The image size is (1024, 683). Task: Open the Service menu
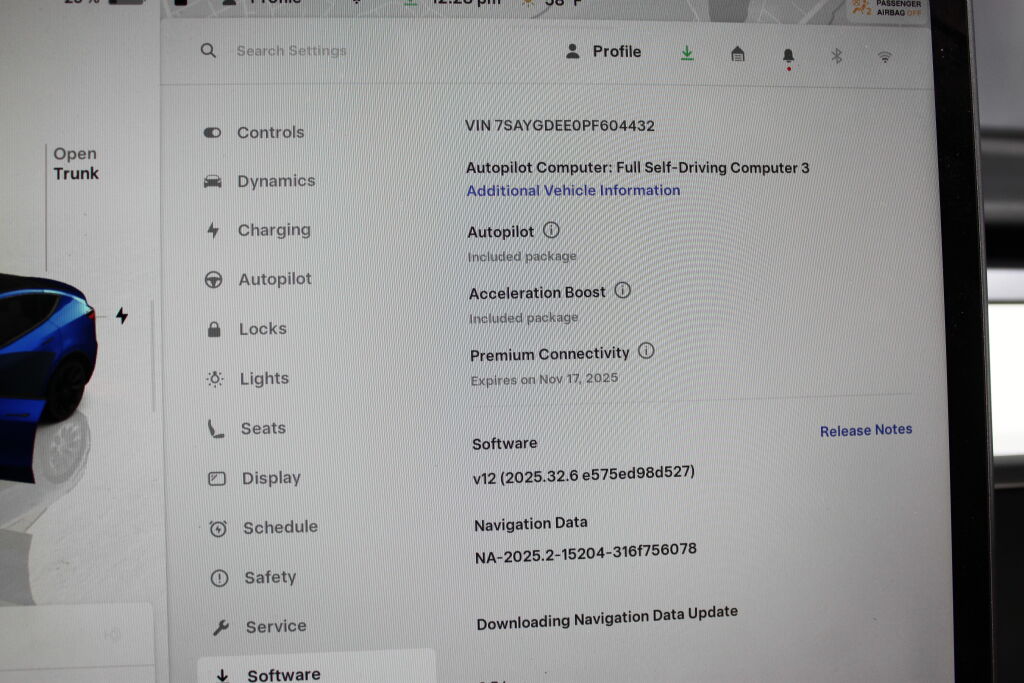point(275,627)
